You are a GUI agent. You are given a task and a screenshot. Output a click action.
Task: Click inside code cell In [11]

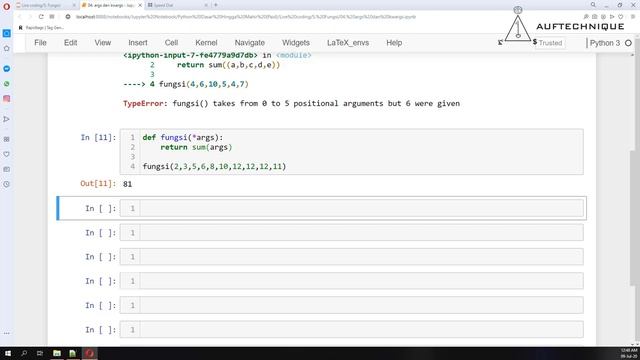coord(351,152)
